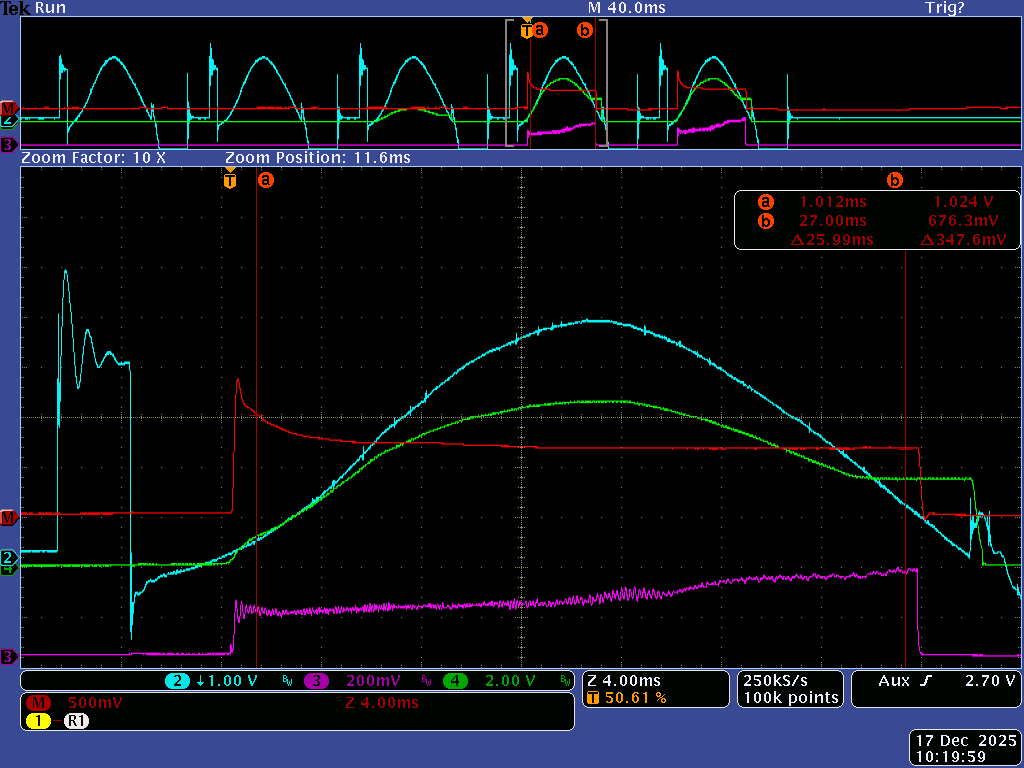
Task: Toggle the R1 reference waveform badge
Action: (77, 720)
